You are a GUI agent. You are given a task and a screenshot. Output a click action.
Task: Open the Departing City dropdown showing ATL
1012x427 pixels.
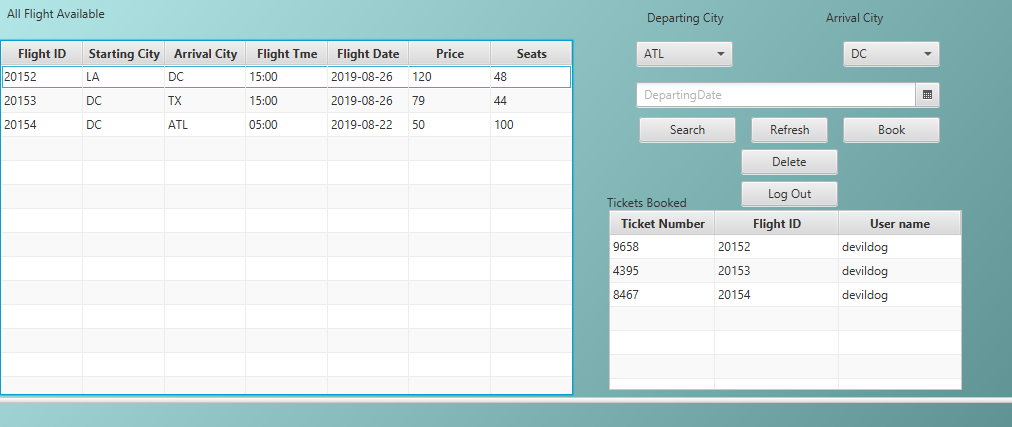684,54
